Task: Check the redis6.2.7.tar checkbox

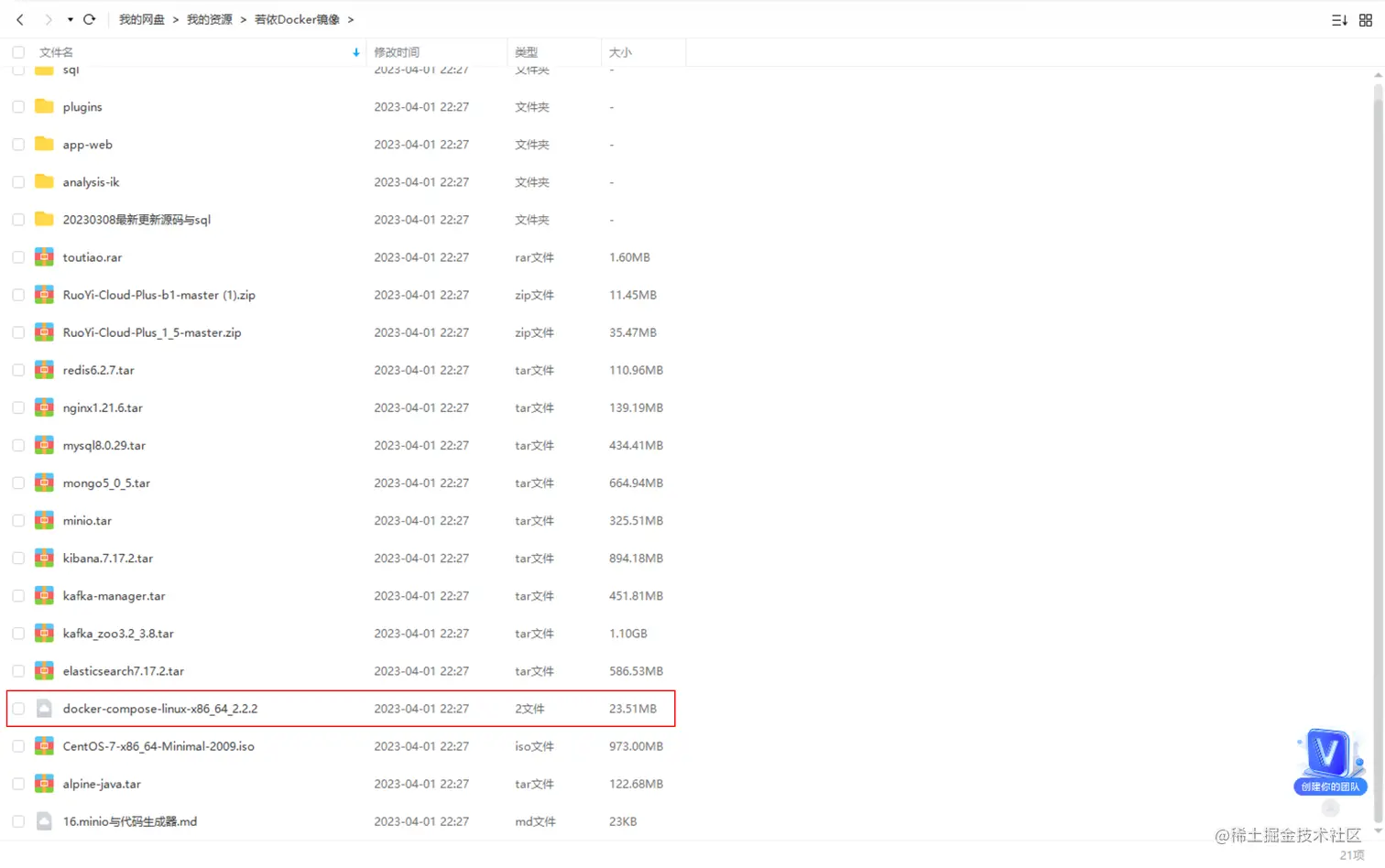Action: click(x=18, y=370)
